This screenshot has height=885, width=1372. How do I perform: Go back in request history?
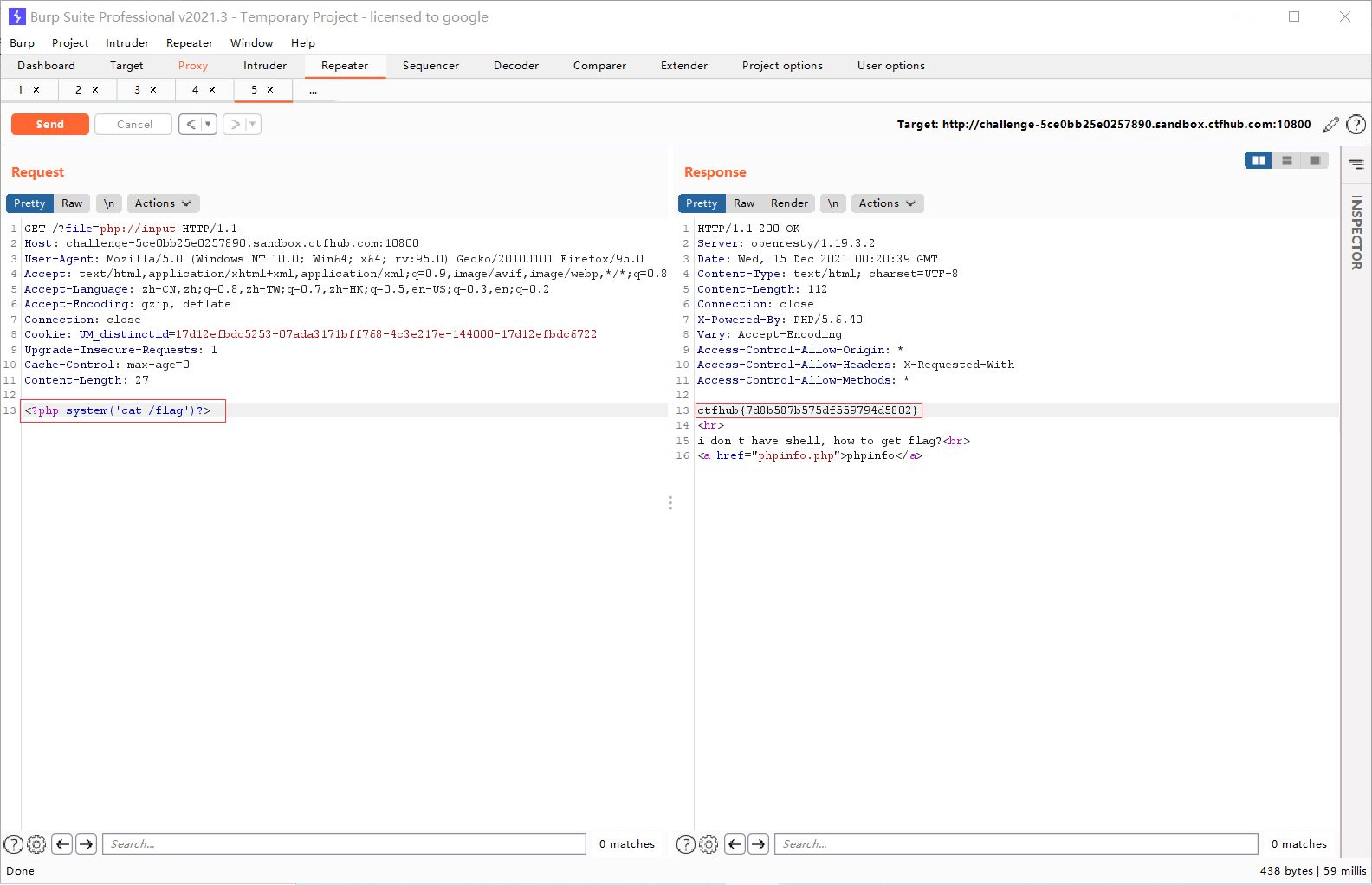(191, 125)
